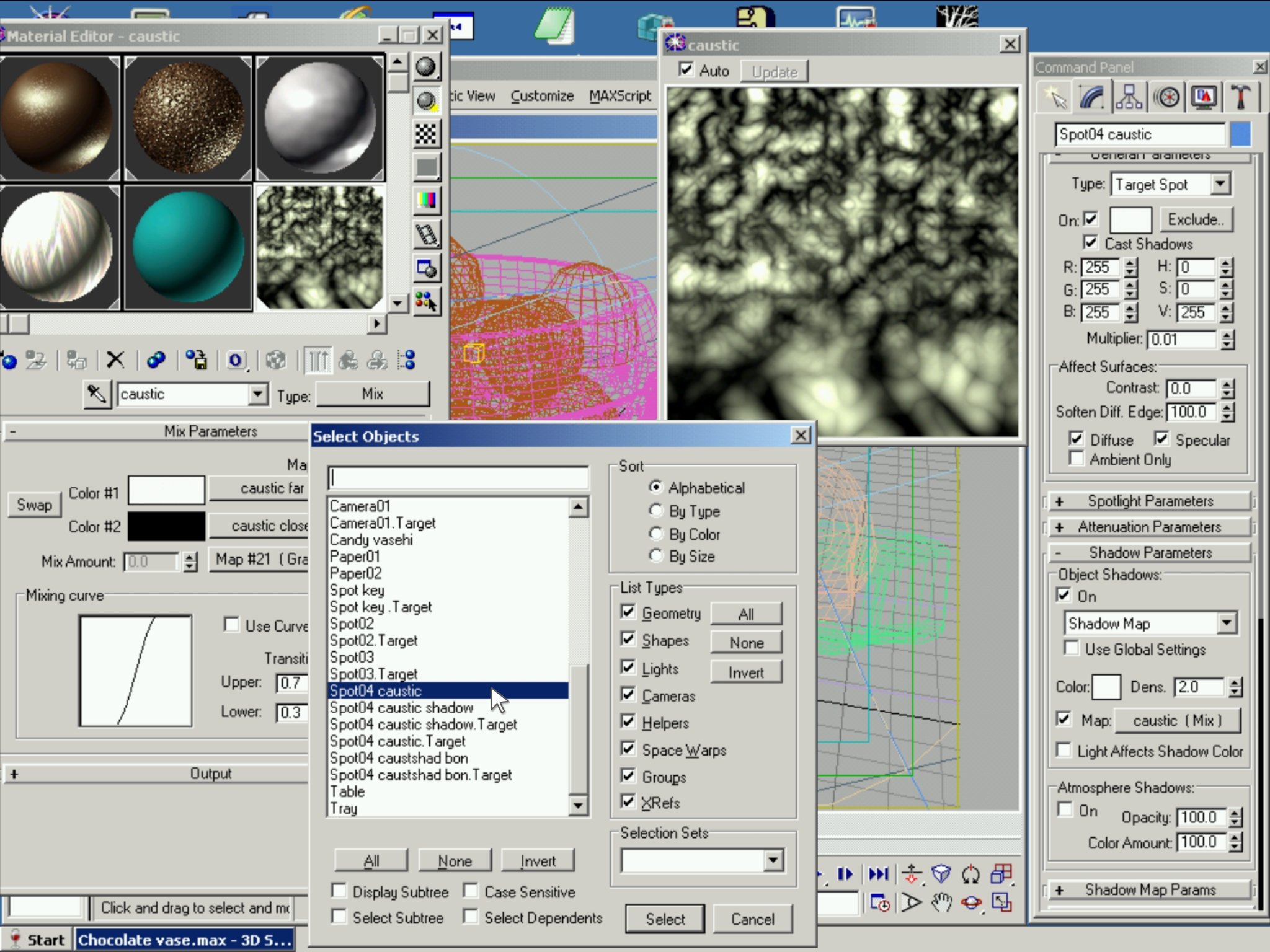Open the MAXScript menu

619,96
